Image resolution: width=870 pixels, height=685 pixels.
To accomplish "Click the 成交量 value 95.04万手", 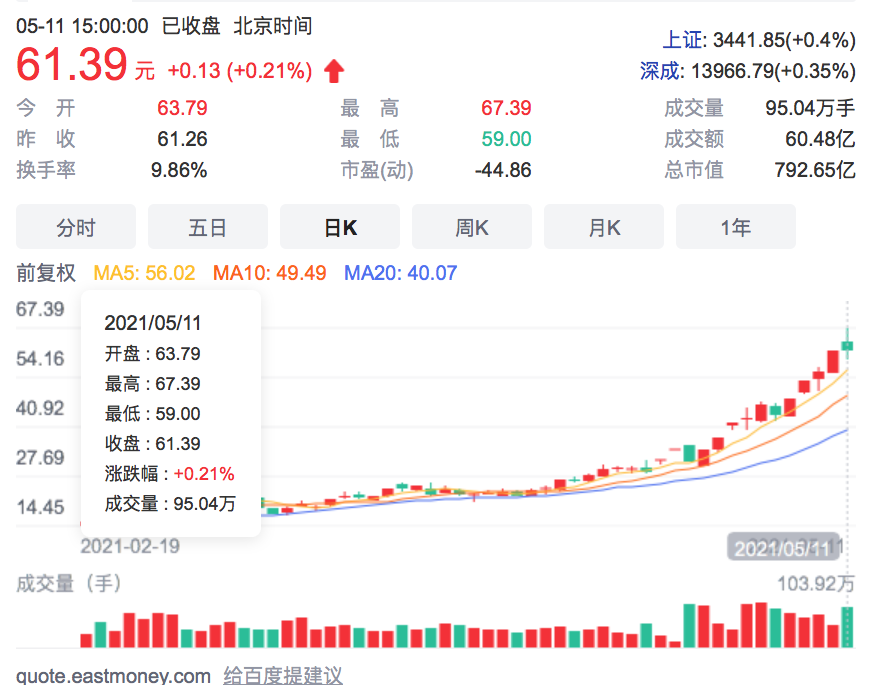I will [810, 108].
